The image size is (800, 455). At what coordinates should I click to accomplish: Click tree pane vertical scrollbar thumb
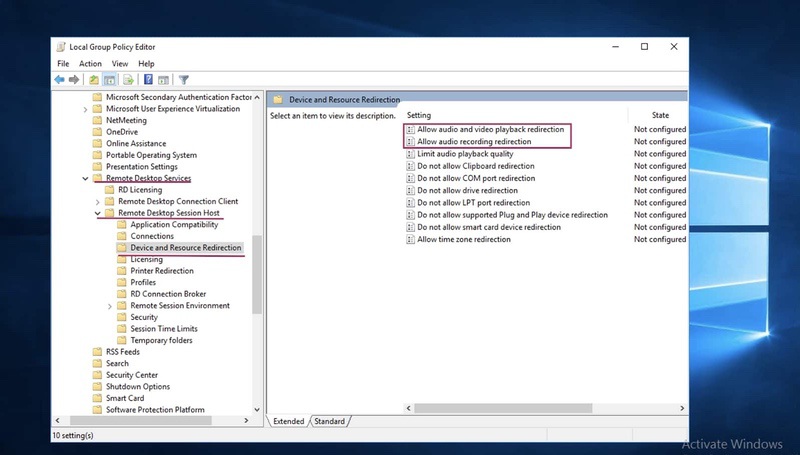257,274
